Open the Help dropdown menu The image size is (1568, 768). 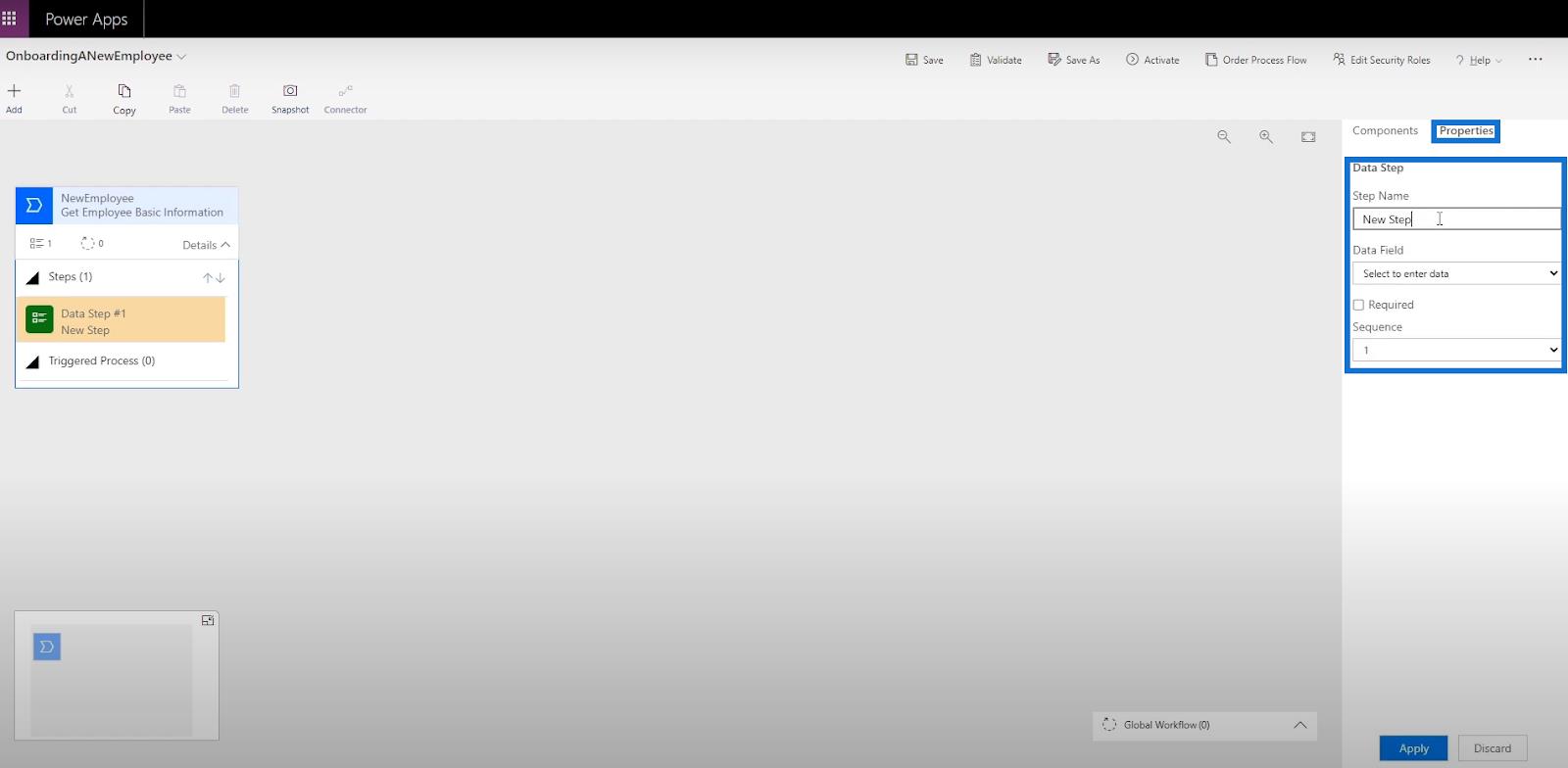click(1479, 60)
